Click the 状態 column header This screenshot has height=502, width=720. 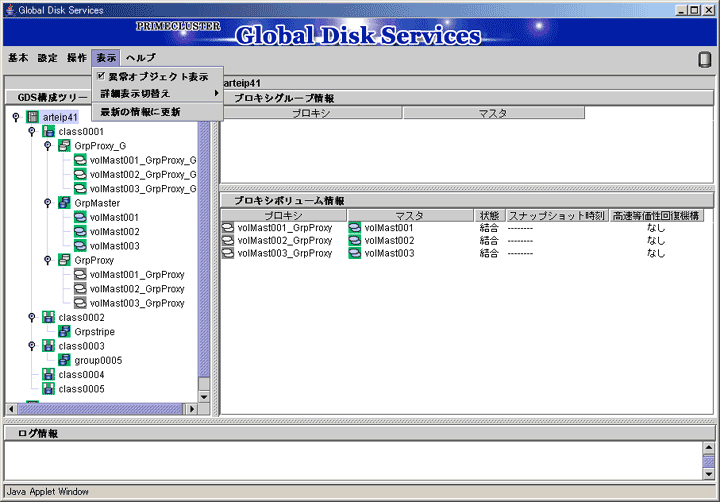489,215
